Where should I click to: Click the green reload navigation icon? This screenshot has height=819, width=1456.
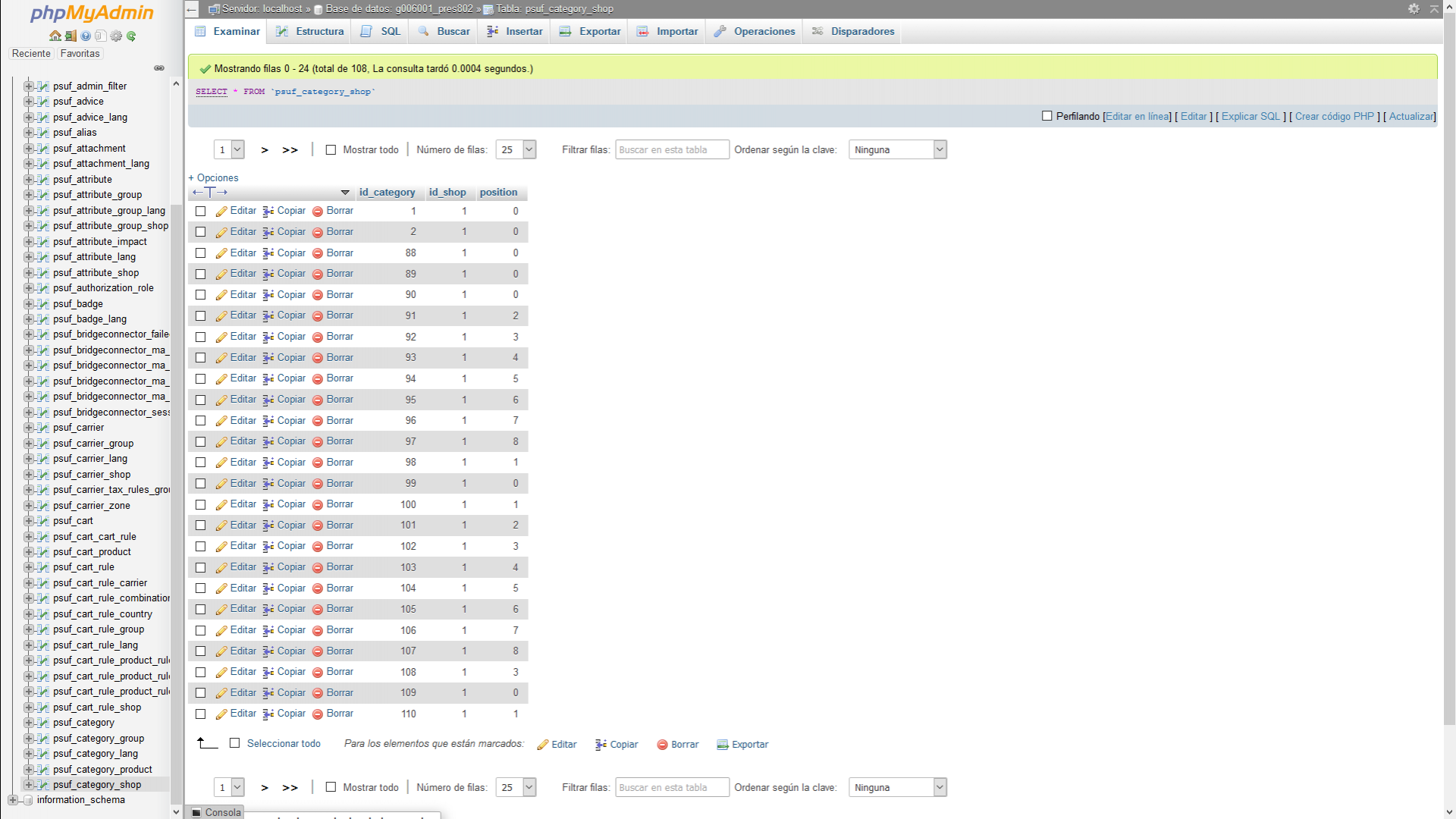pos(131,36)
